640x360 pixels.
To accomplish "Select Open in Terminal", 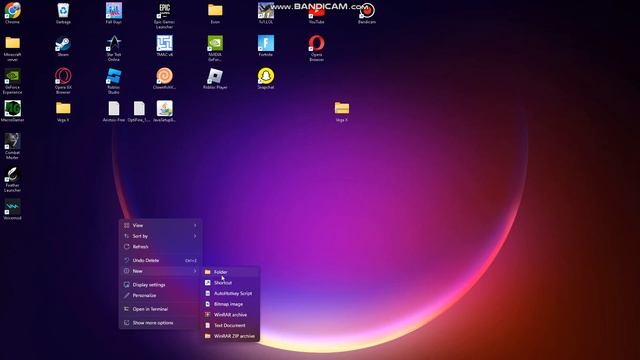I will (x=160, y=309).
